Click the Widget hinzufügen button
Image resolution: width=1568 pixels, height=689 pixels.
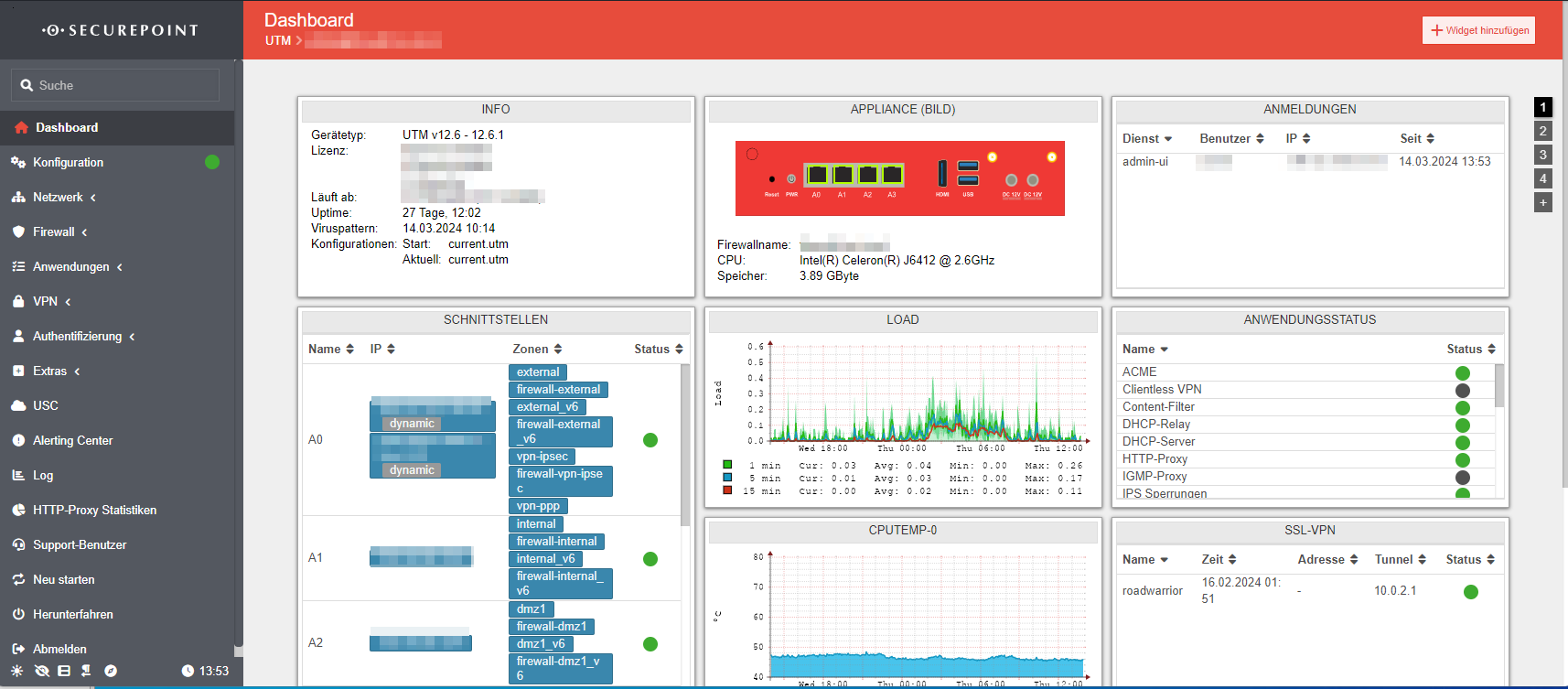[1478, 30]
